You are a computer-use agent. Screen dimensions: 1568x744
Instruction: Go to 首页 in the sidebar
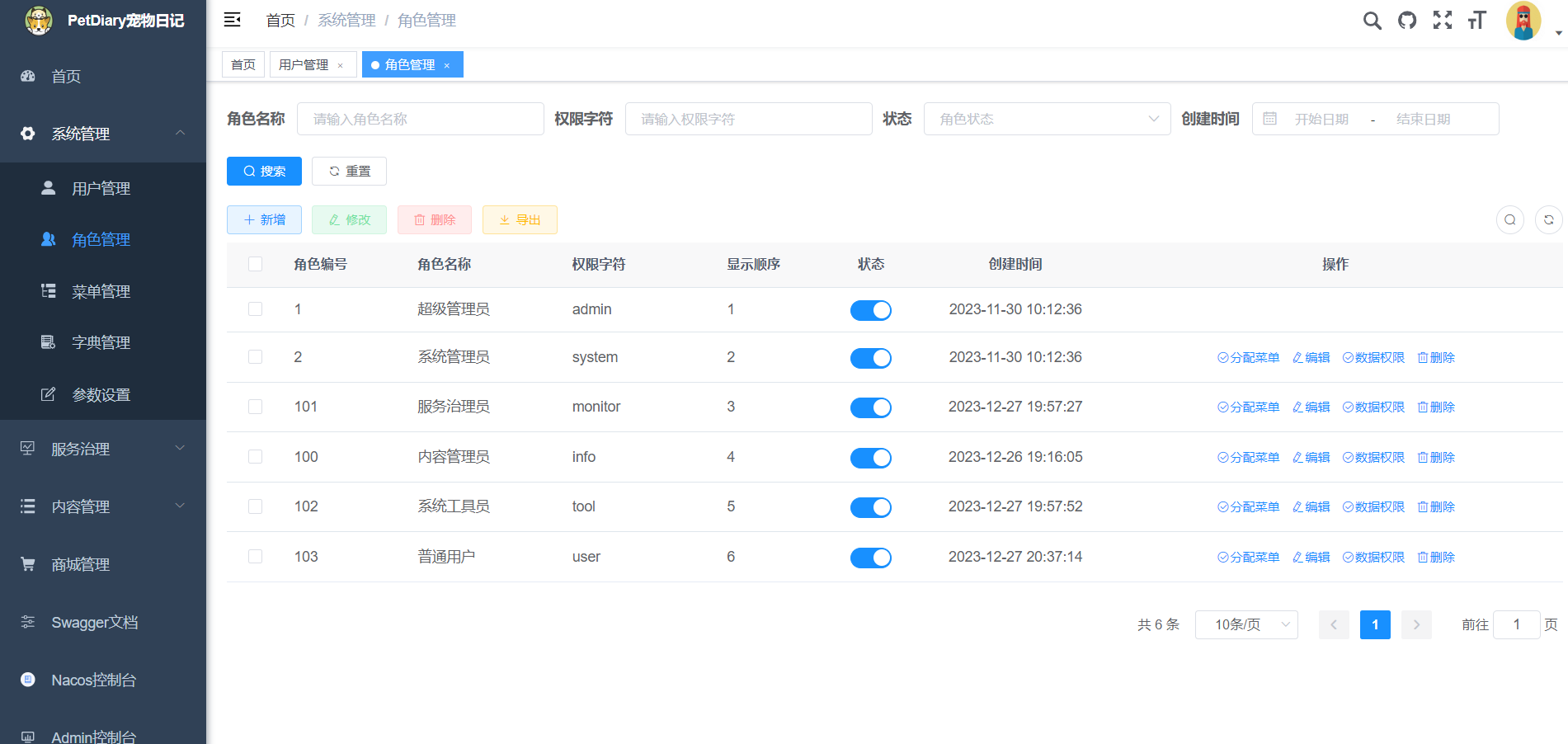[103, 76]
